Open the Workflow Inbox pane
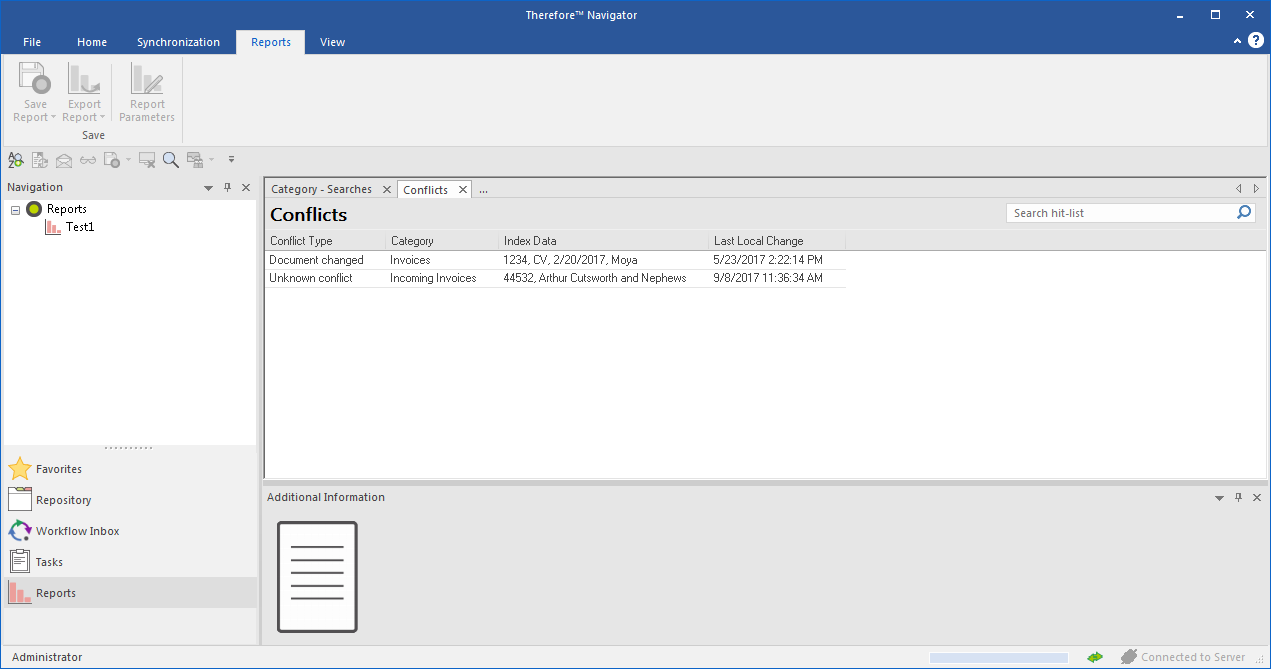Screen dimensions: 1272x670 point(77,531)
